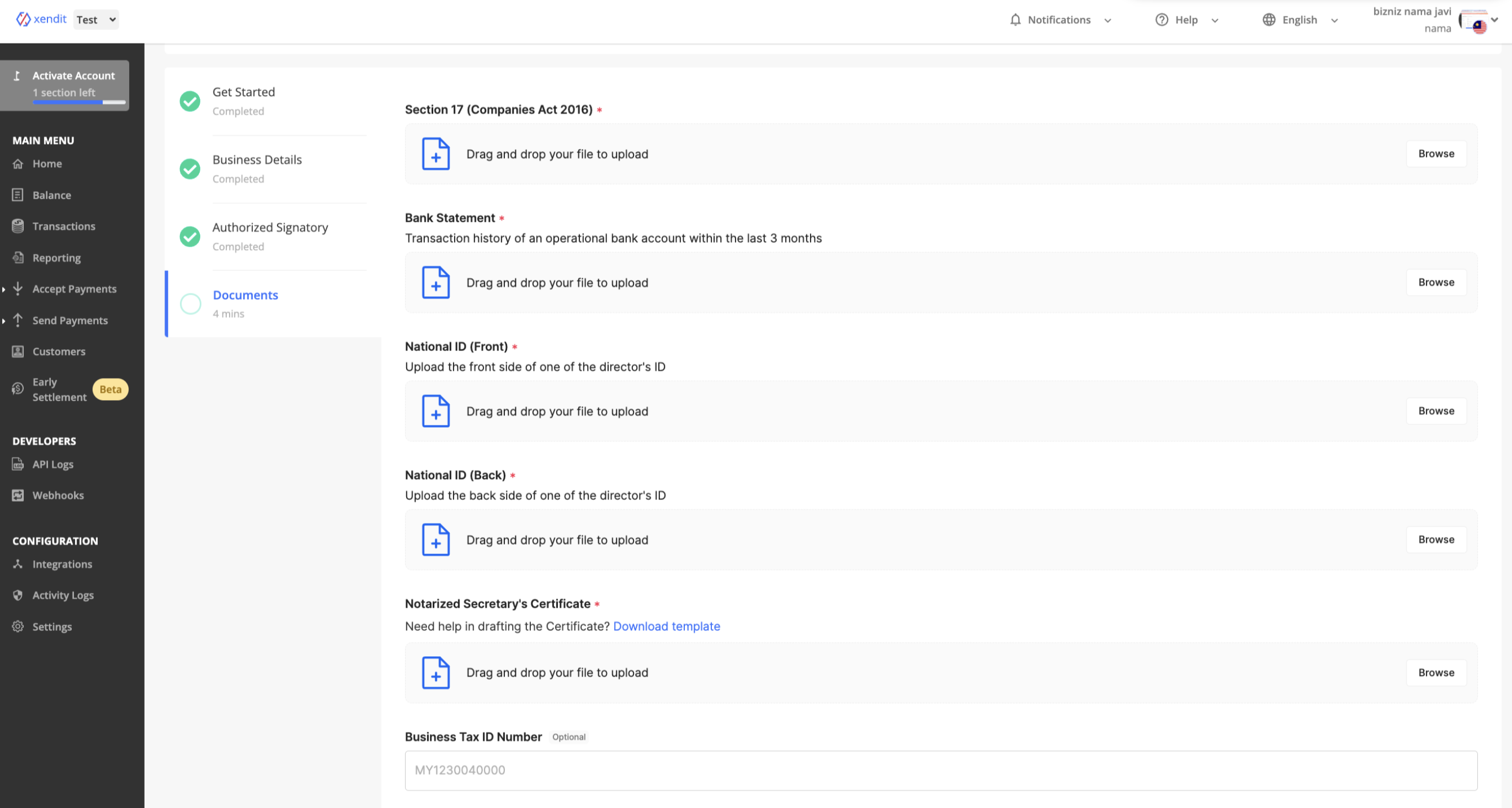This screenshot has height=808, width=1512.
Task: Click the Documents empty status circle
Action: 190,304
